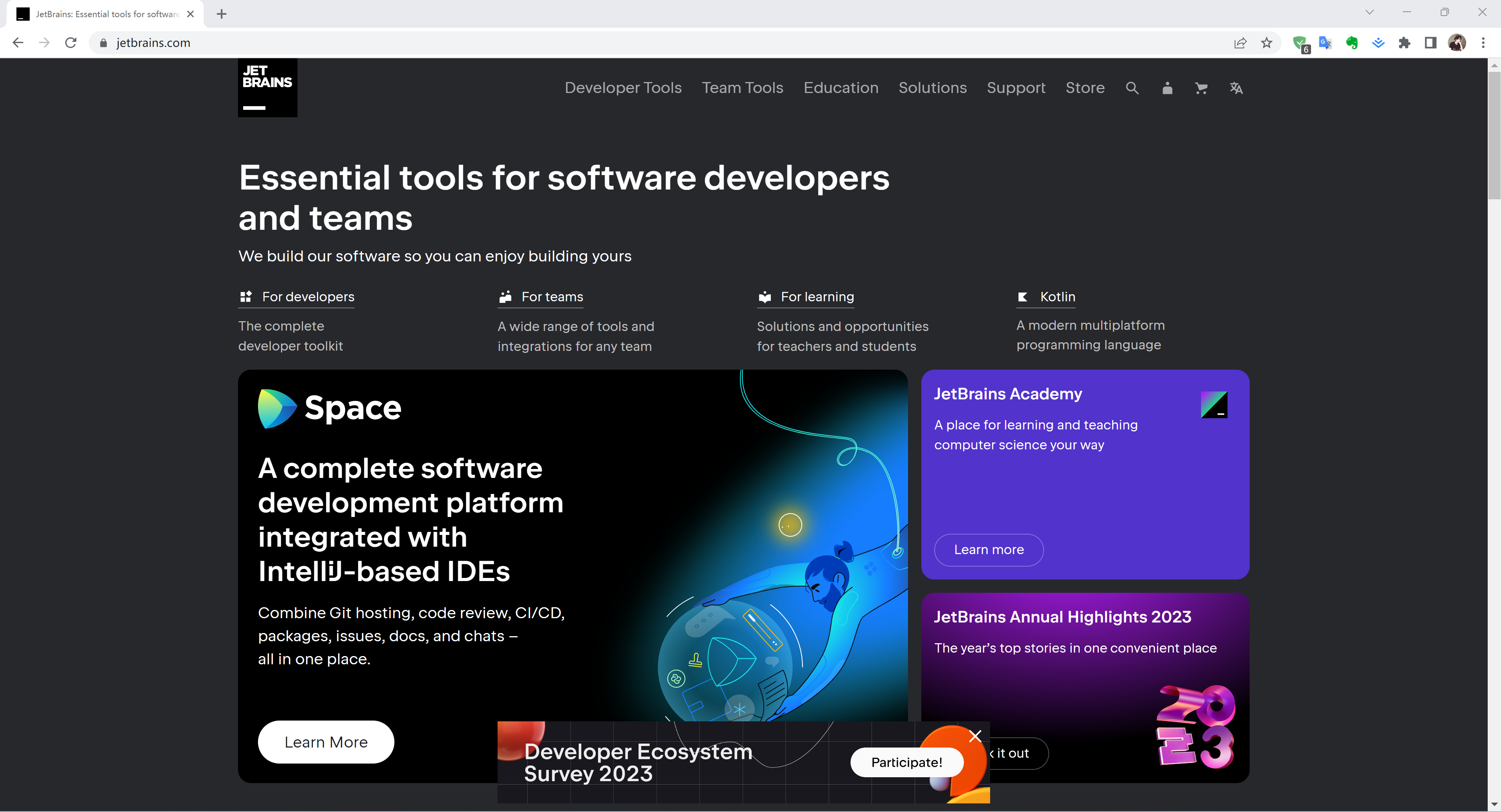This screenshot has height=812, width=1501.
Task: Open the Developer Tools menu
Action: point(623,88)
